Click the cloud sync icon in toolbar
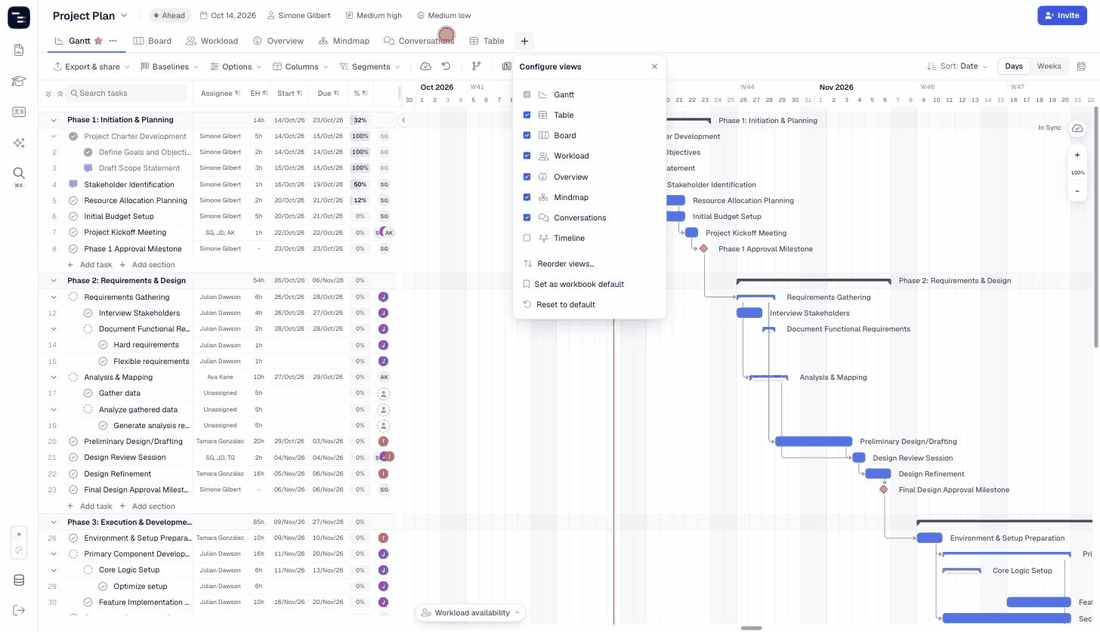Image resolution: width=1100 pixels, height=632 pixels. [425, 67]
